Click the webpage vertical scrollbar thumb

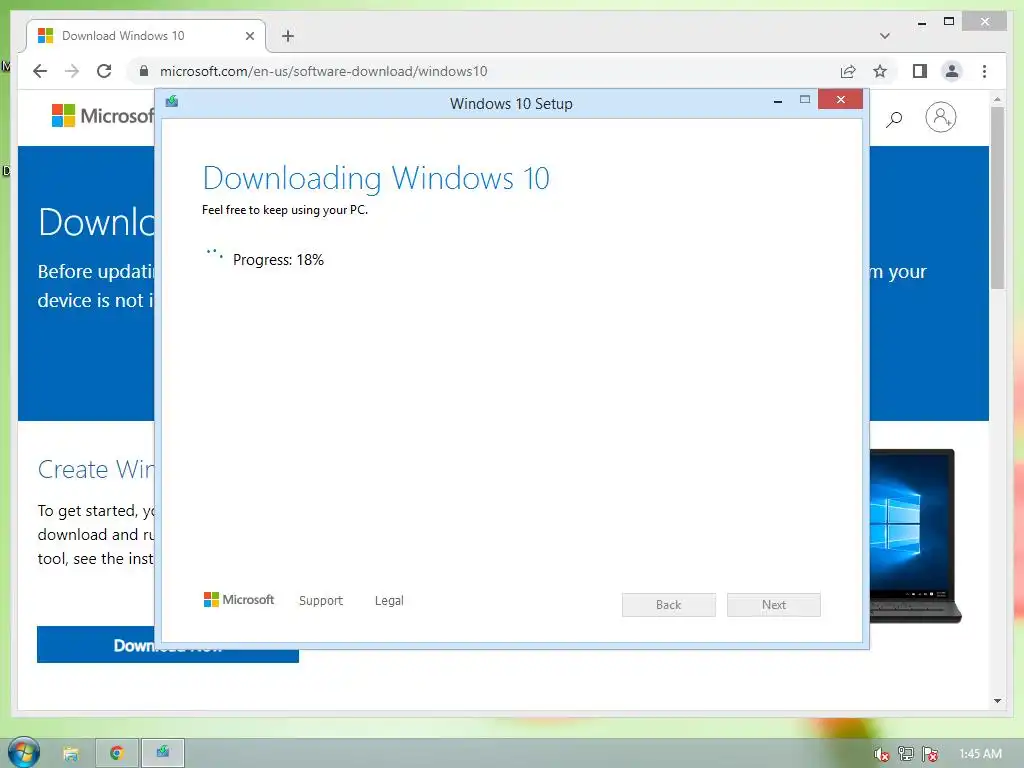(x=997, y=197)
